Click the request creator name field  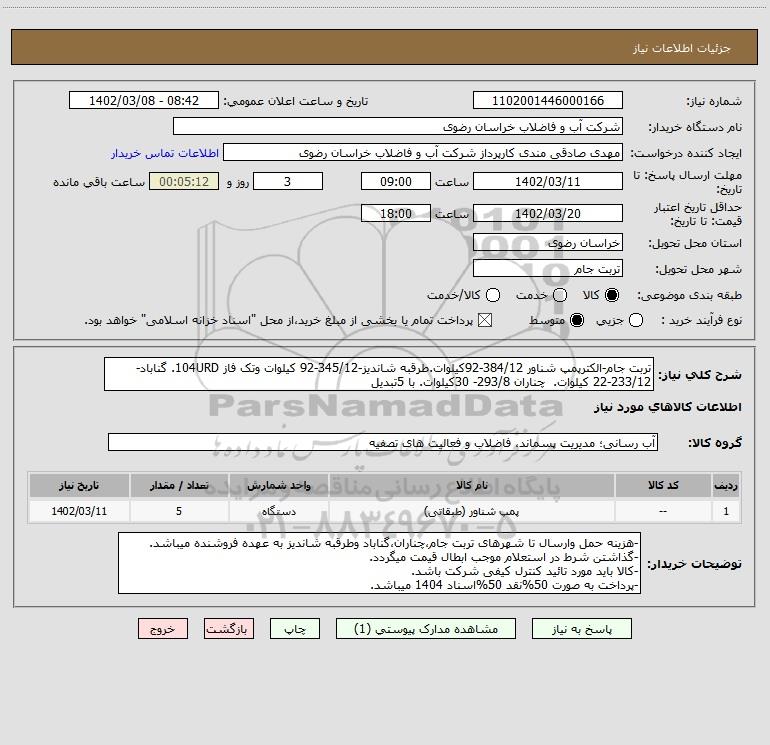(423, 152)
